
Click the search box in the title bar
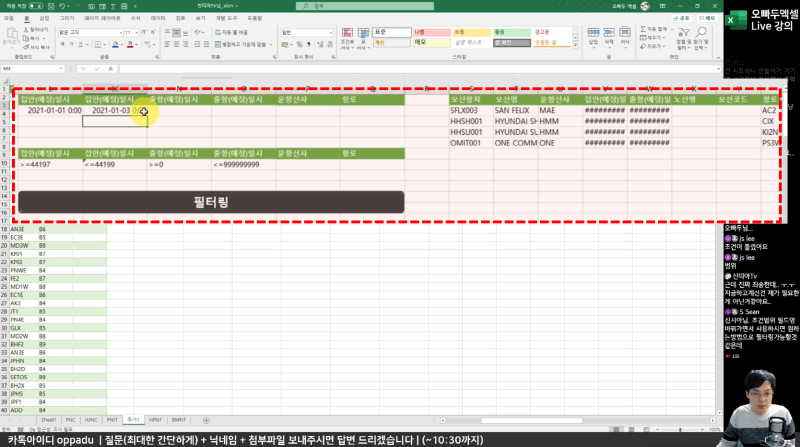click(x=365, y=6)
